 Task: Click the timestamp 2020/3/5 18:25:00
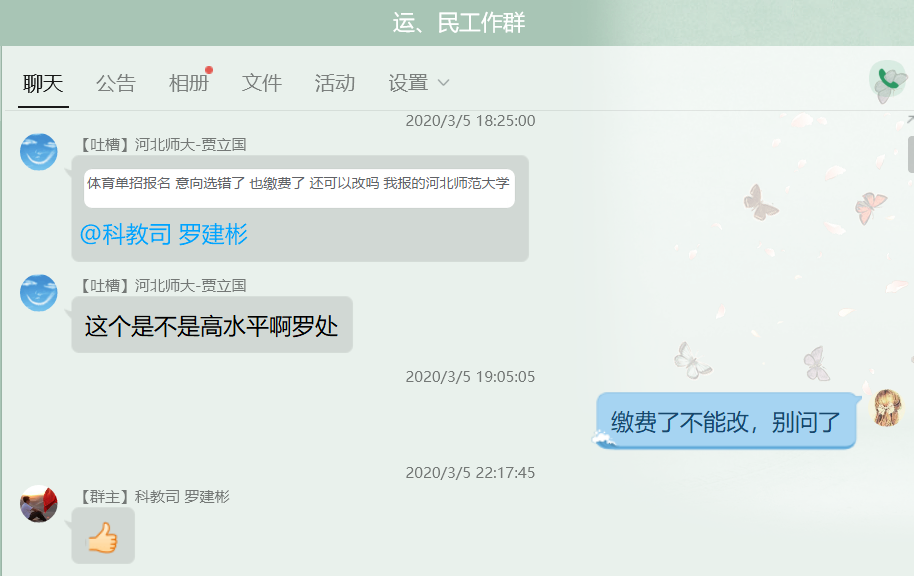(x=469, y=118)
